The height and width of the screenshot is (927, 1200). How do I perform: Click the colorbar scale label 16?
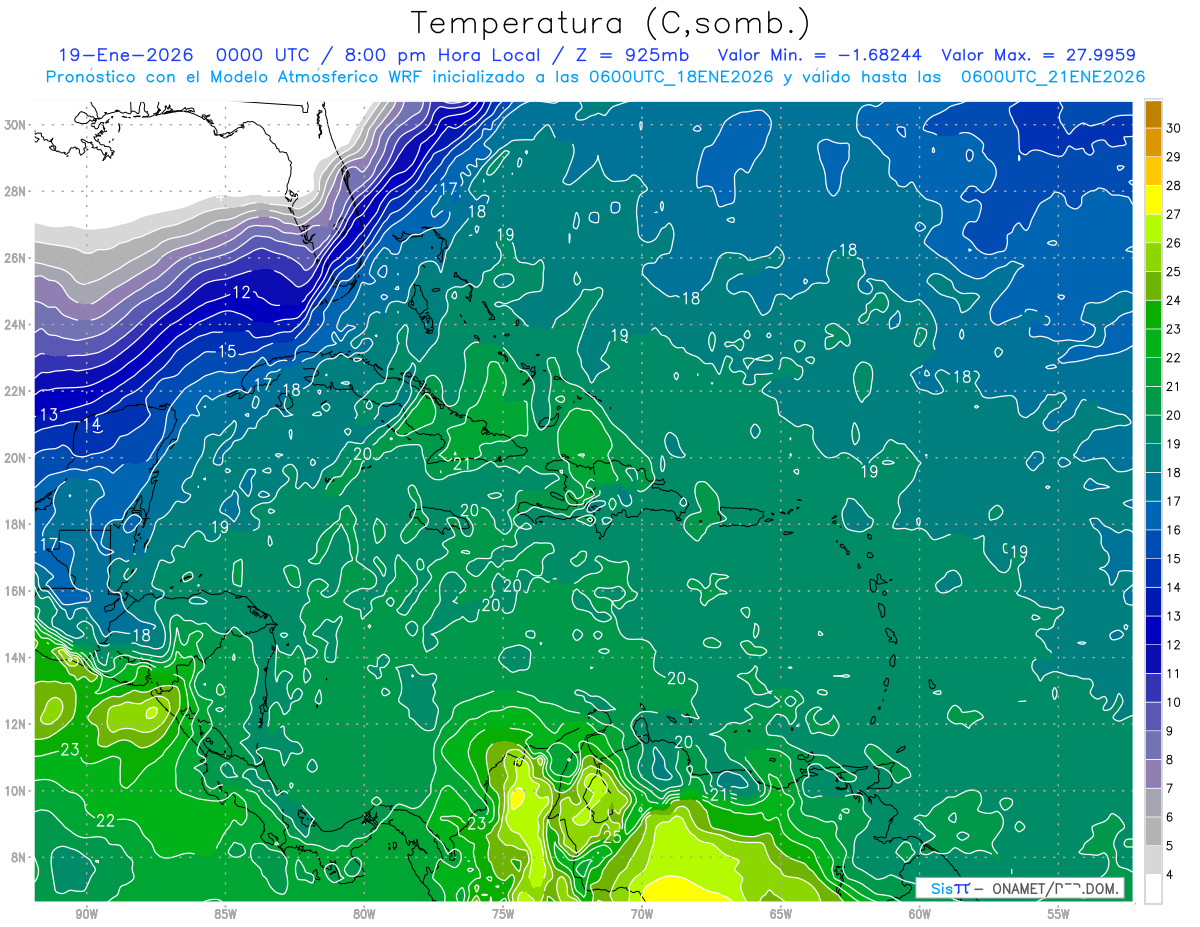coord(1173,529)
